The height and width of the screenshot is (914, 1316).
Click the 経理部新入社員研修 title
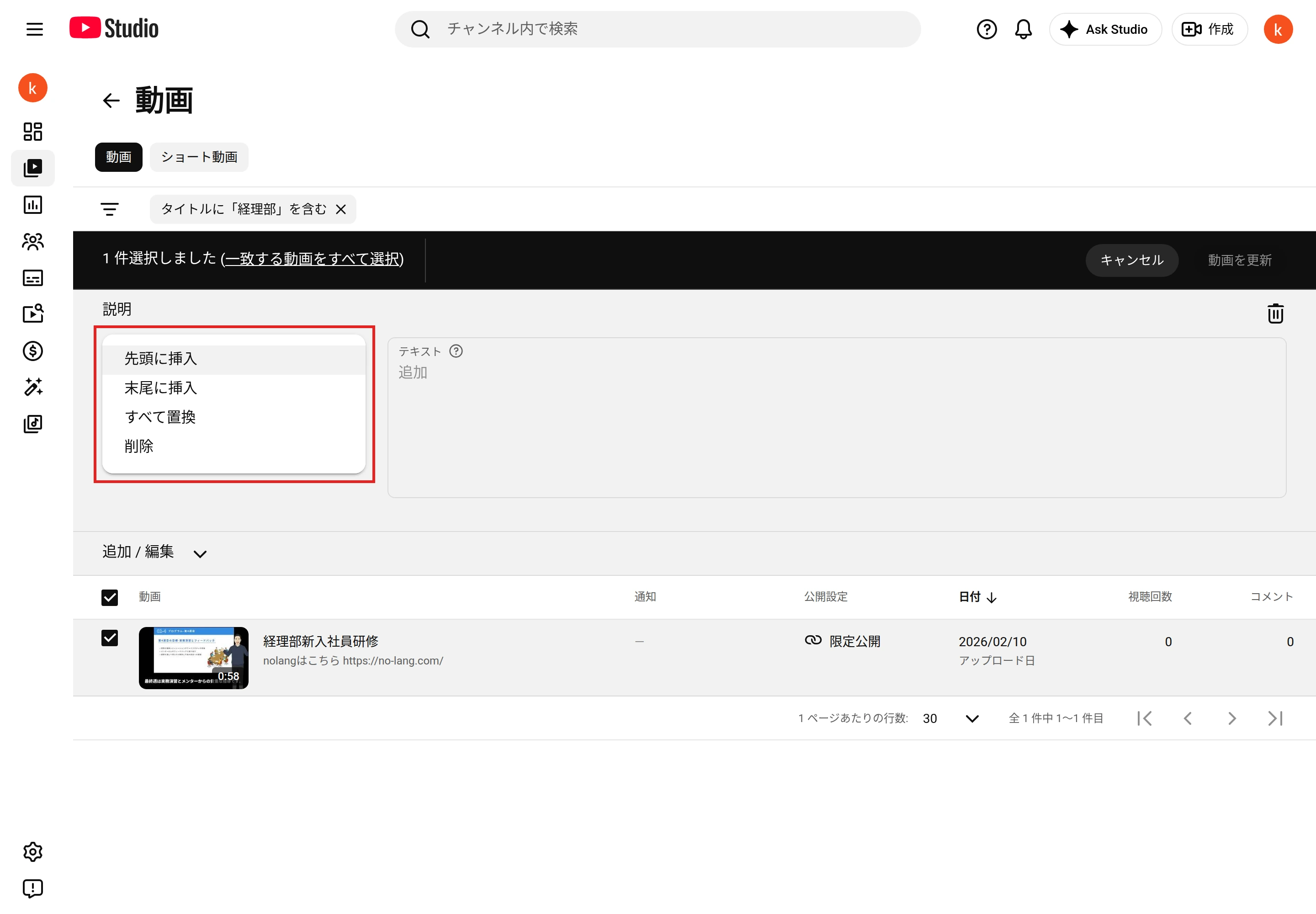321,641
